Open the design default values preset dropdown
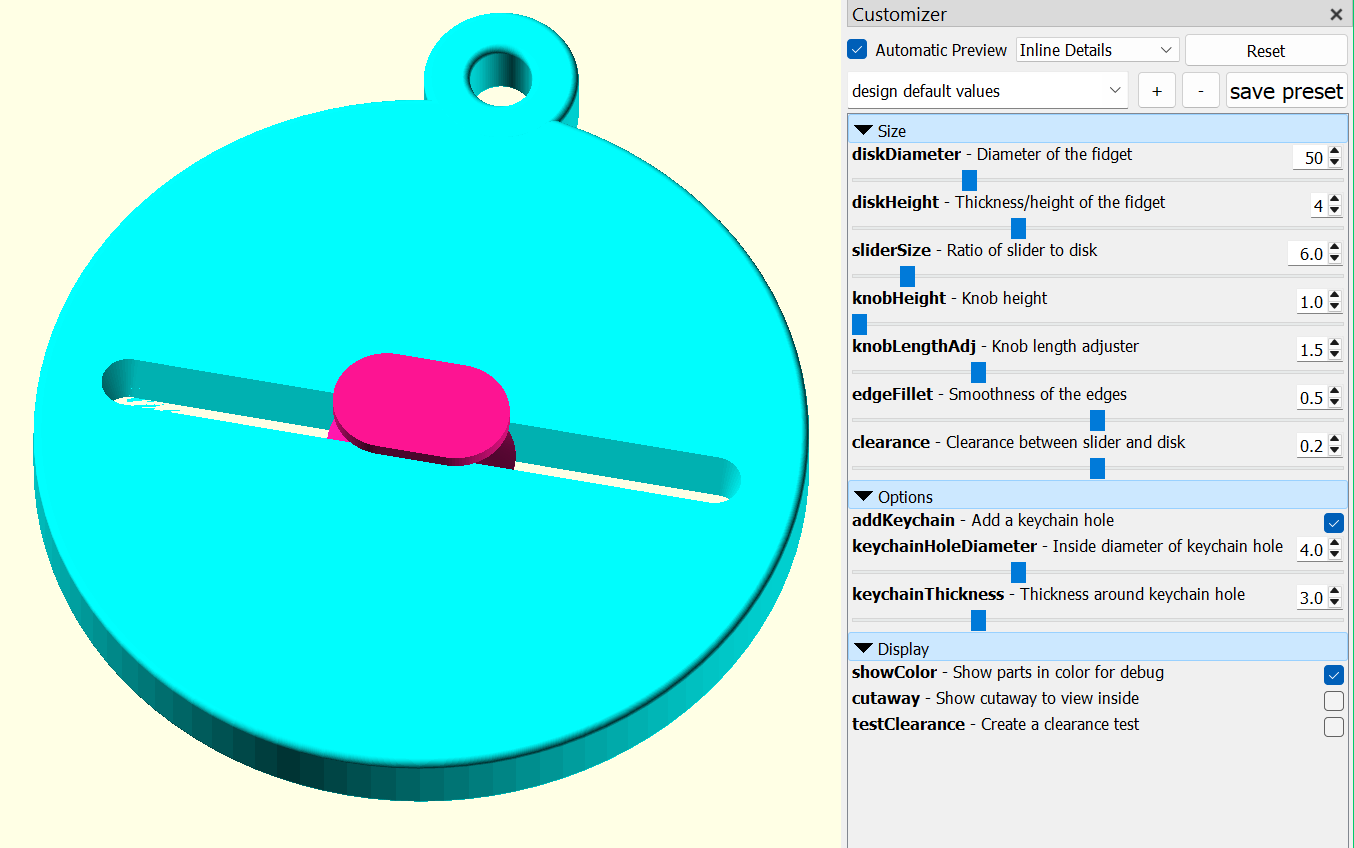The image size is (1354, 848). pyautogui.click(x=987, y=91)
